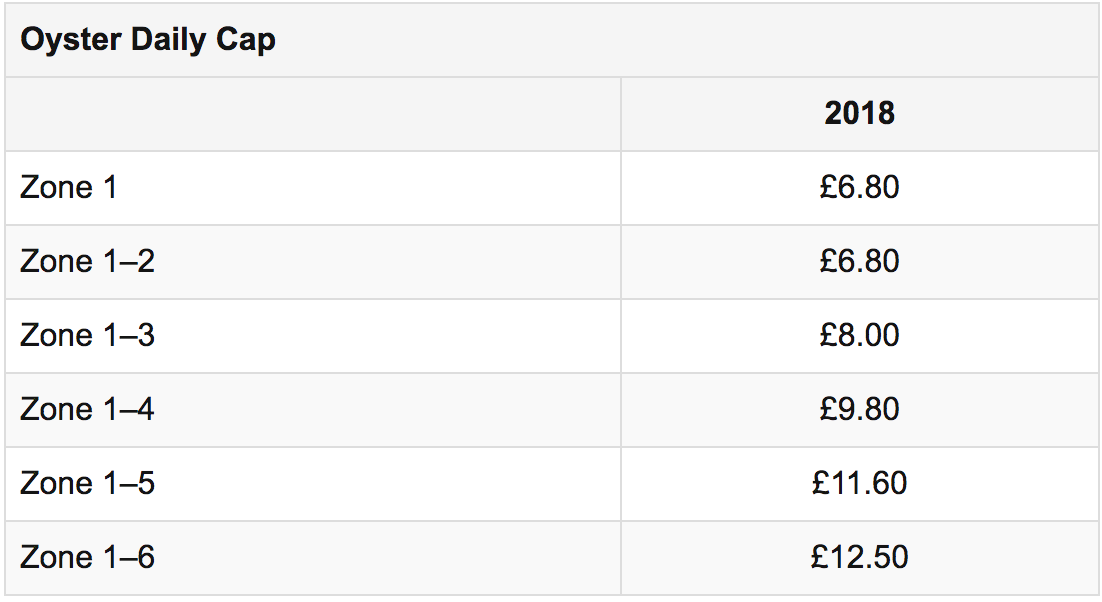The image size is (1102, 602).
Task: Select the 2018 column header
Action: click(x=860, y=113)
